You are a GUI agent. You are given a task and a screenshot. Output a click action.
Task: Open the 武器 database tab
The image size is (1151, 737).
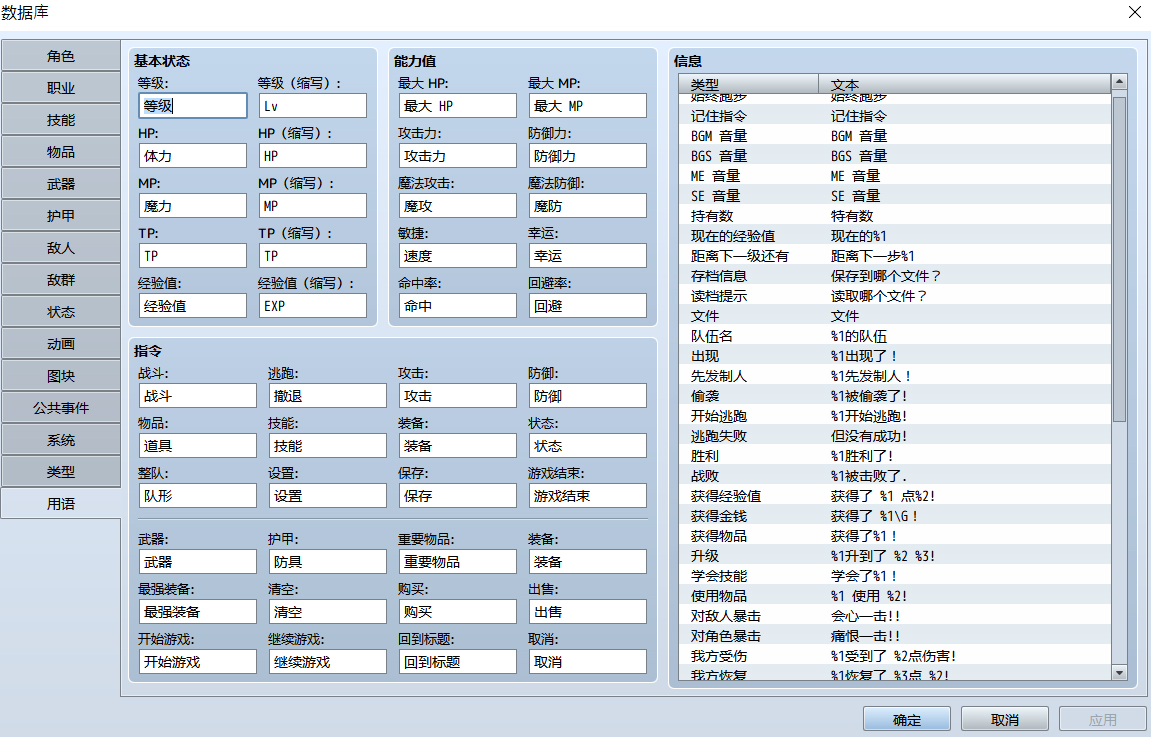tap(61, 184)
